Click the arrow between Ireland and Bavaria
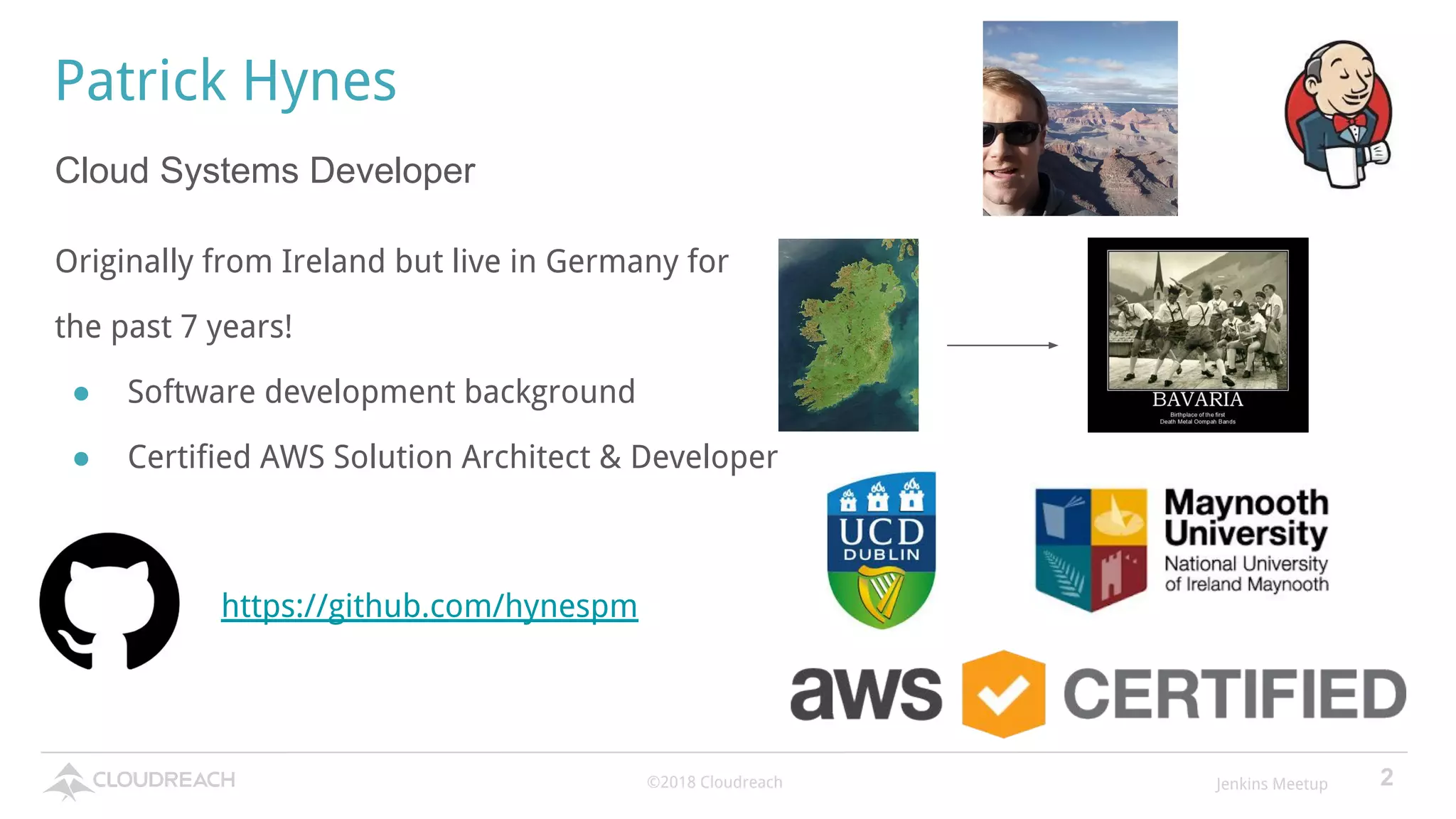Viewport: 1456px width, 819px height. tap(1002, 346)
